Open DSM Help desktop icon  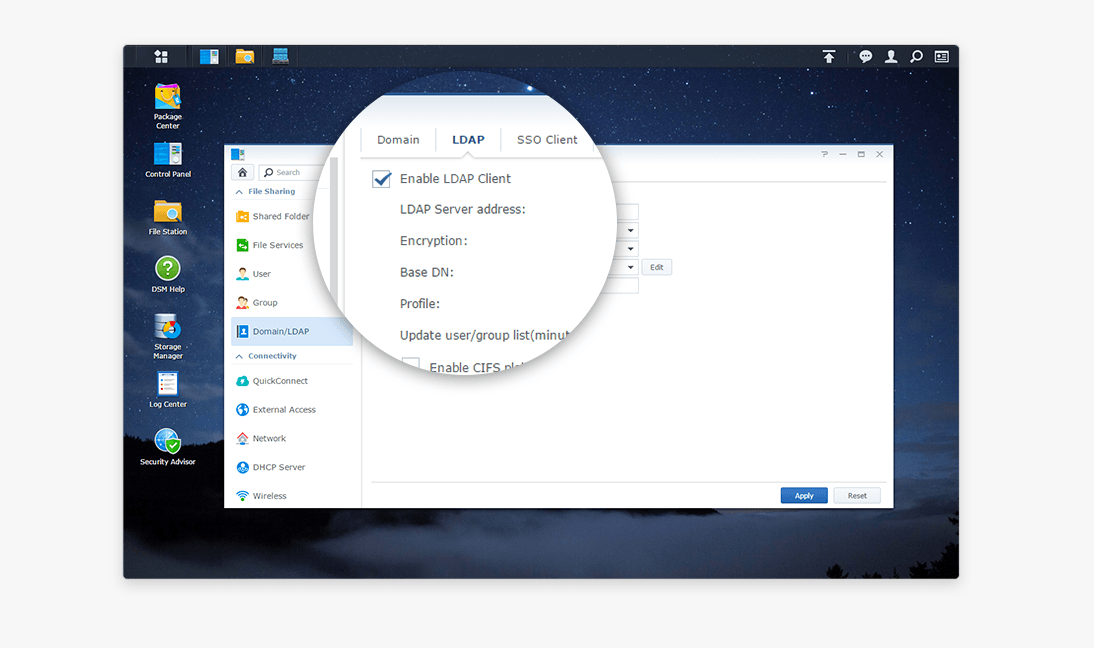[167, 274]
